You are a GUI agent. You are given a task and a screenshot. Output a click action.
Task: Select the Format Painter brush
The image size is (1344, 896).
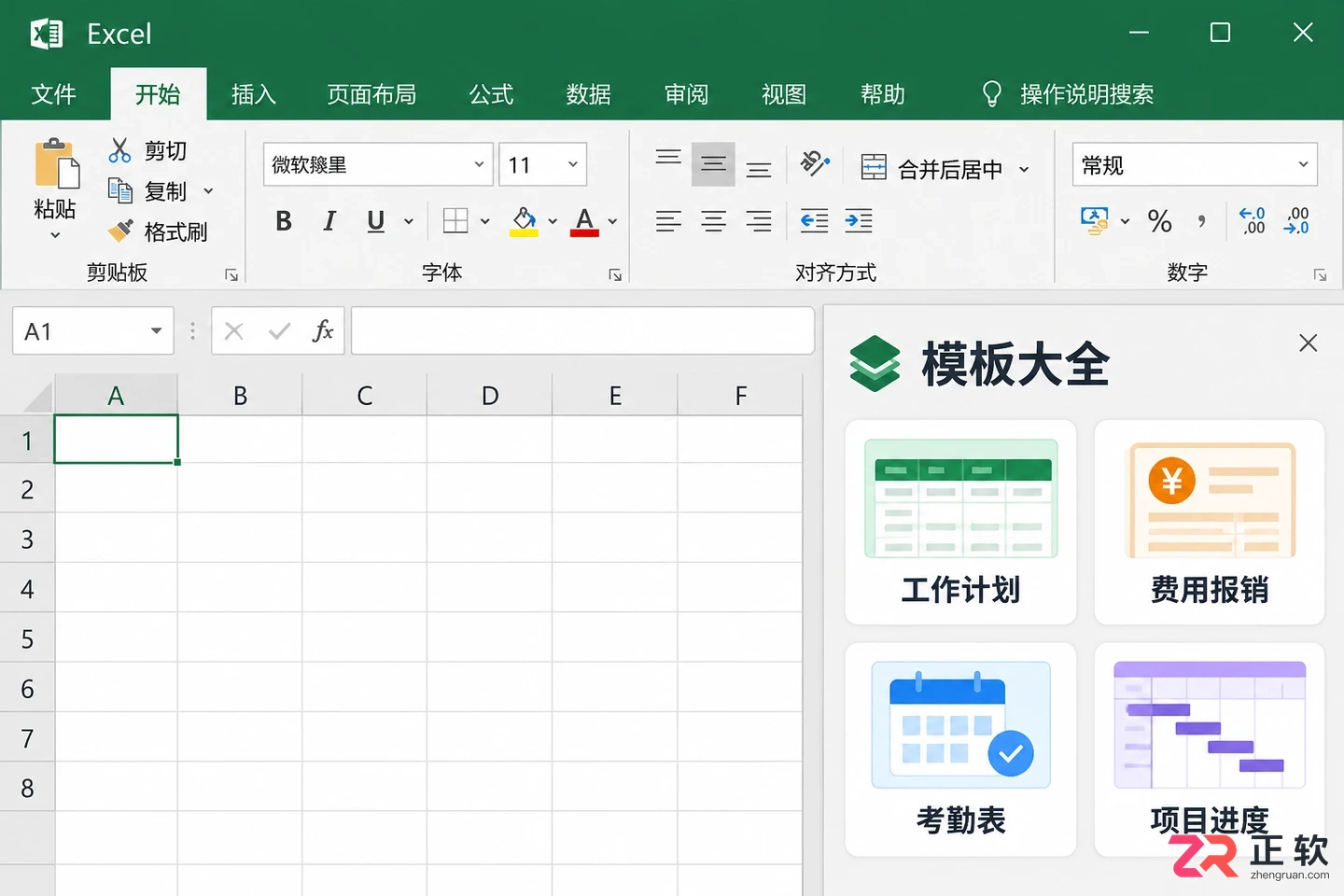tap(120, 231)
